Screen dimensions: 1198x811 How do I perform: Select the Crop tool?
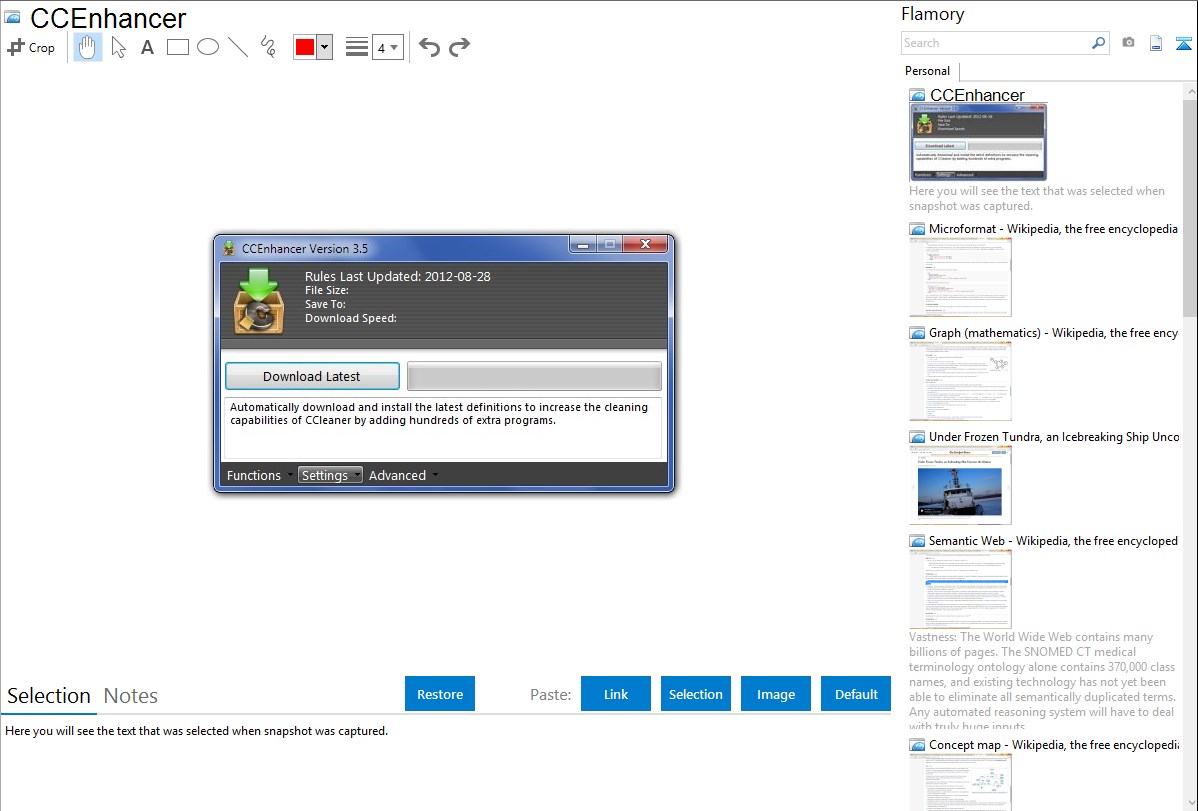coord(31,47)
